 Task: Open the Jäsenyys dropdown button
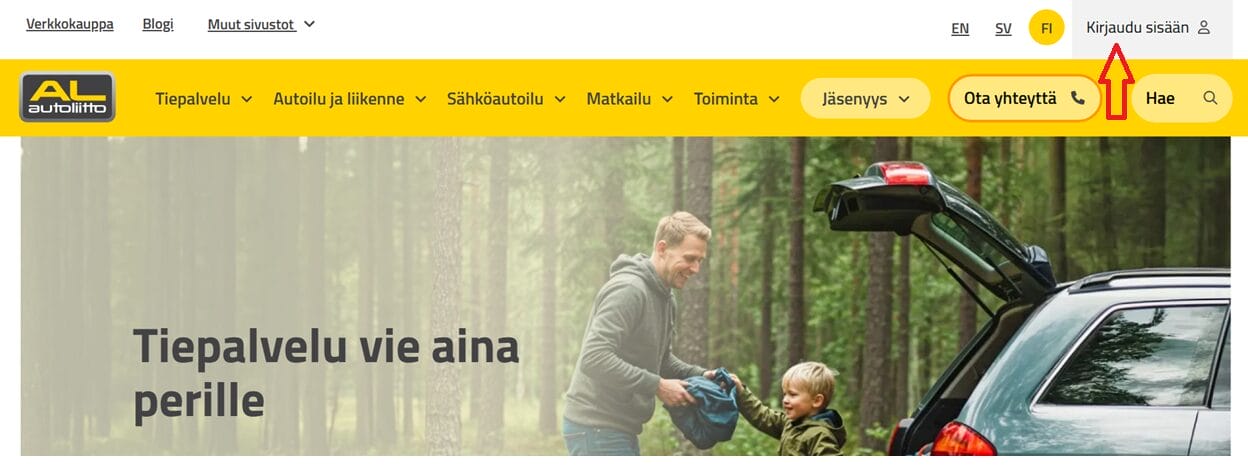click(x=865, y=99)
